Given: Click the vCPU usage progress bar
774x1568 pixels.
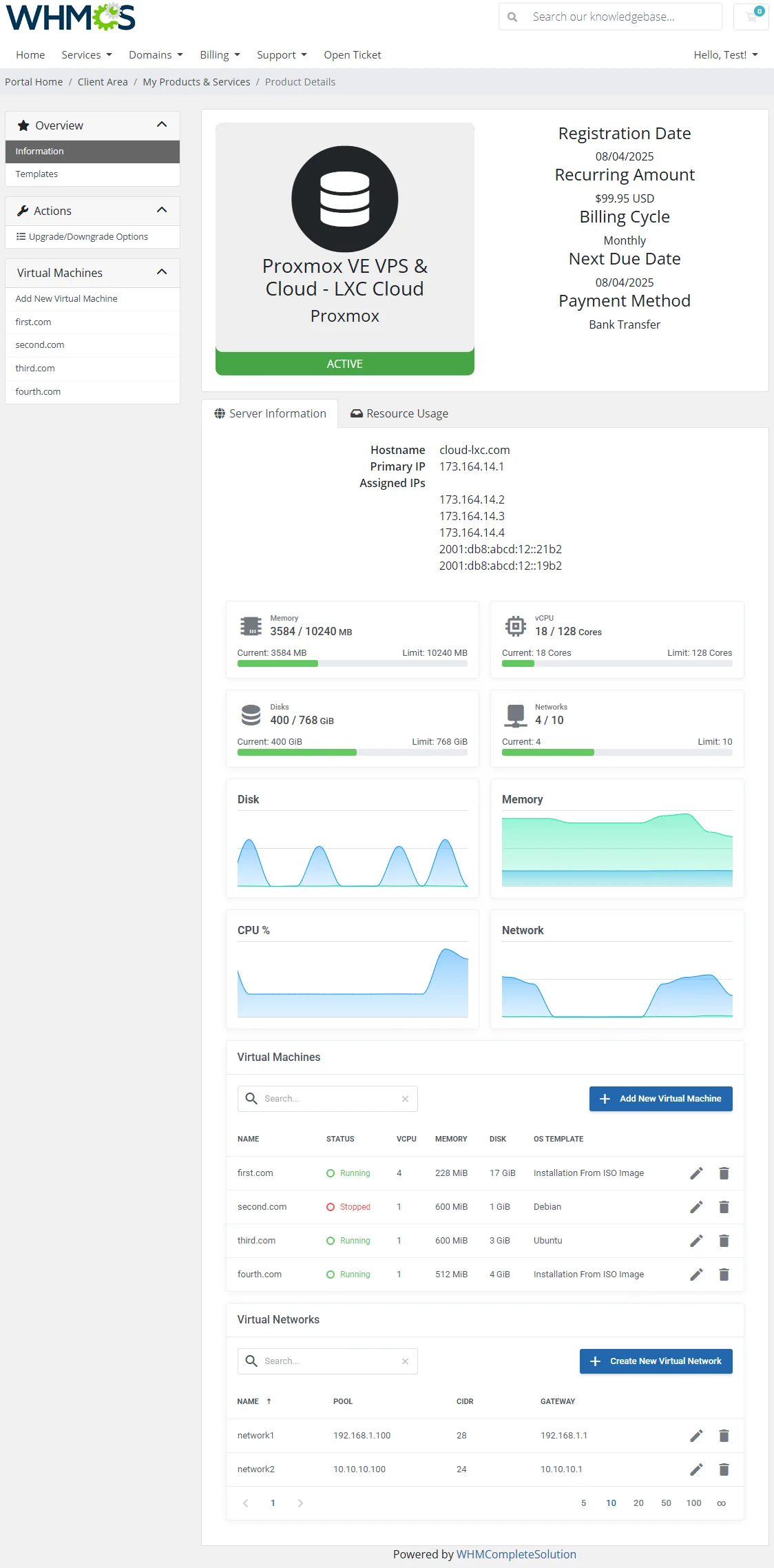Looking at the screenshot, I should 617,664.
